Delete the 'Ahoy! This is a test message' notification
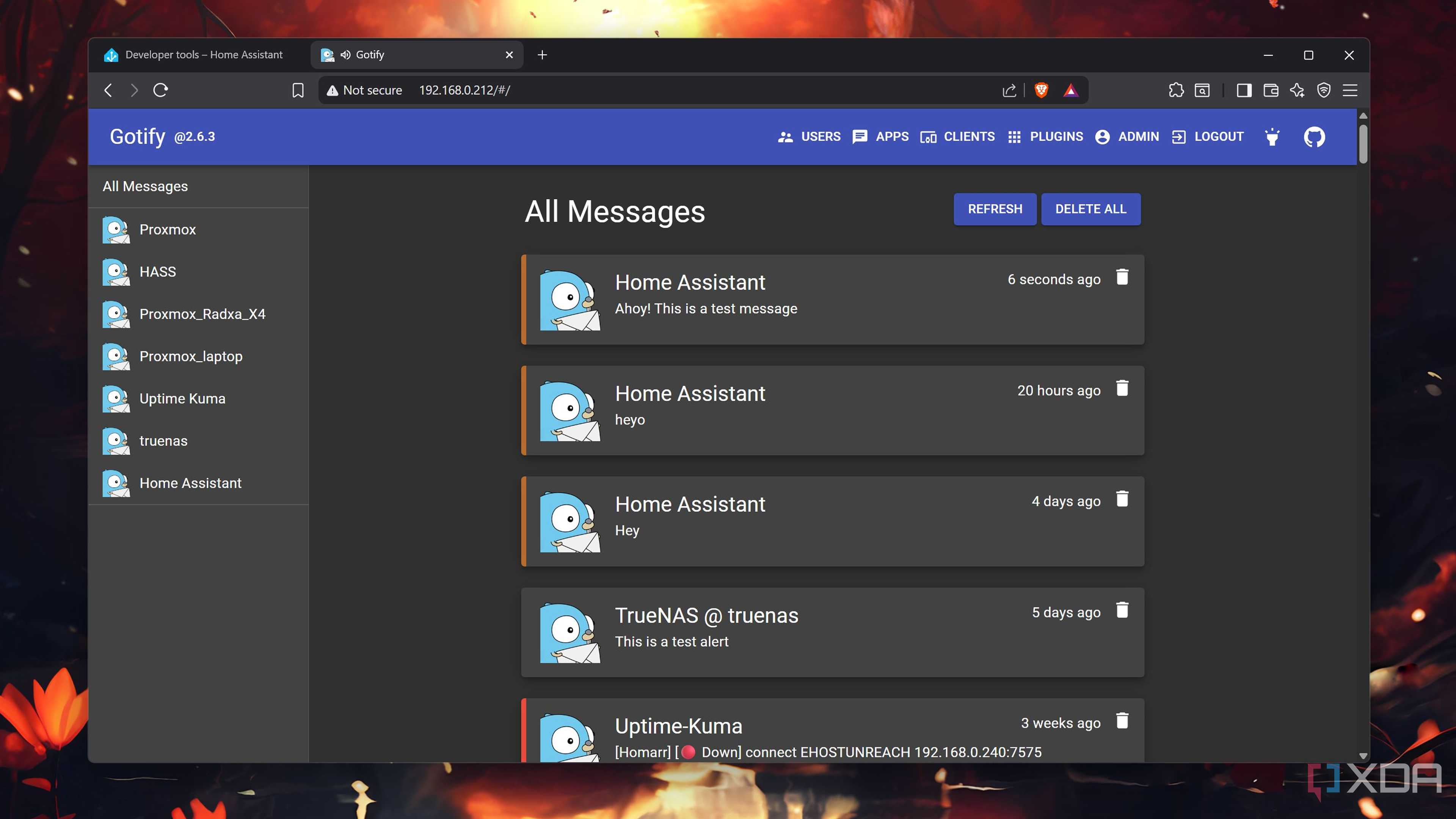This screenshot has height=819, width=1456. click(x=1122, y=277)
